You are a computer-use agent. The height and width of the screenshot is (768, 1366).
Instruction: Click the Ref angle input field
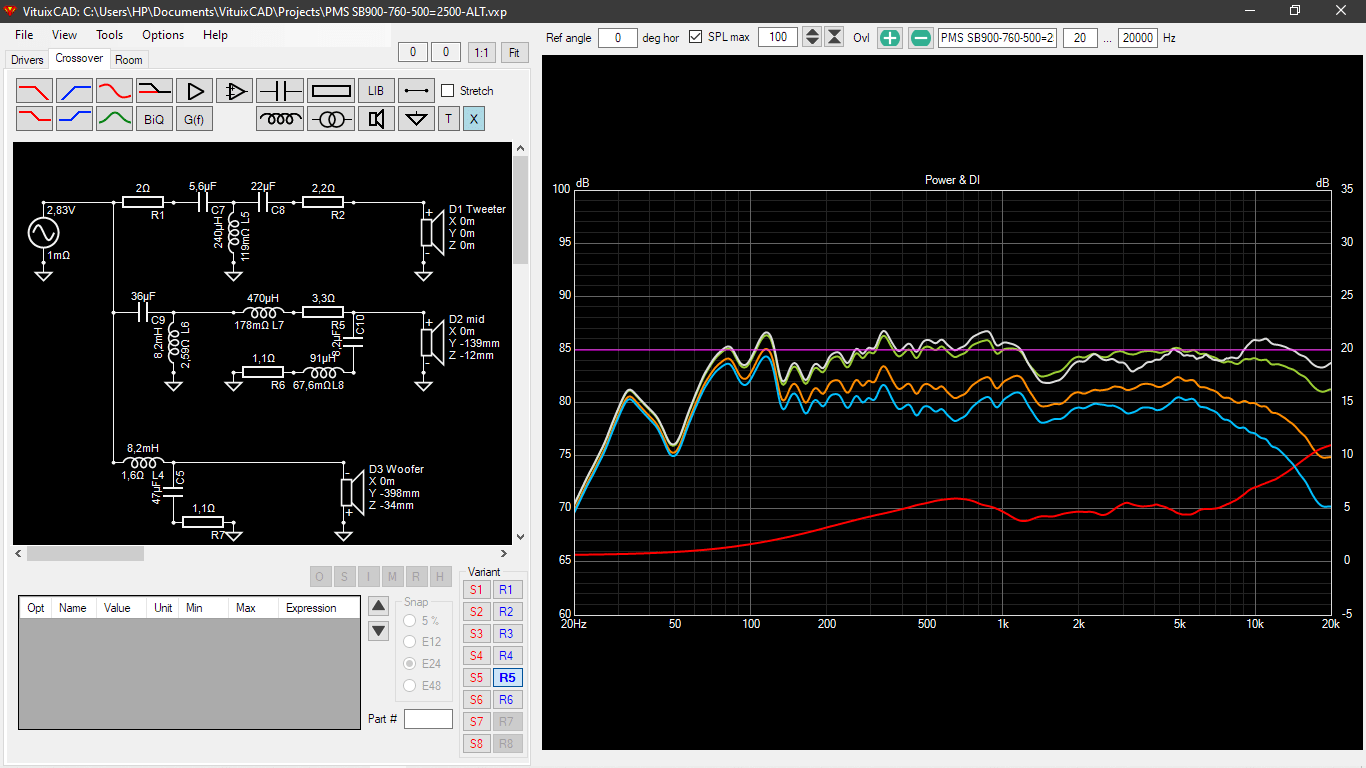618,37
